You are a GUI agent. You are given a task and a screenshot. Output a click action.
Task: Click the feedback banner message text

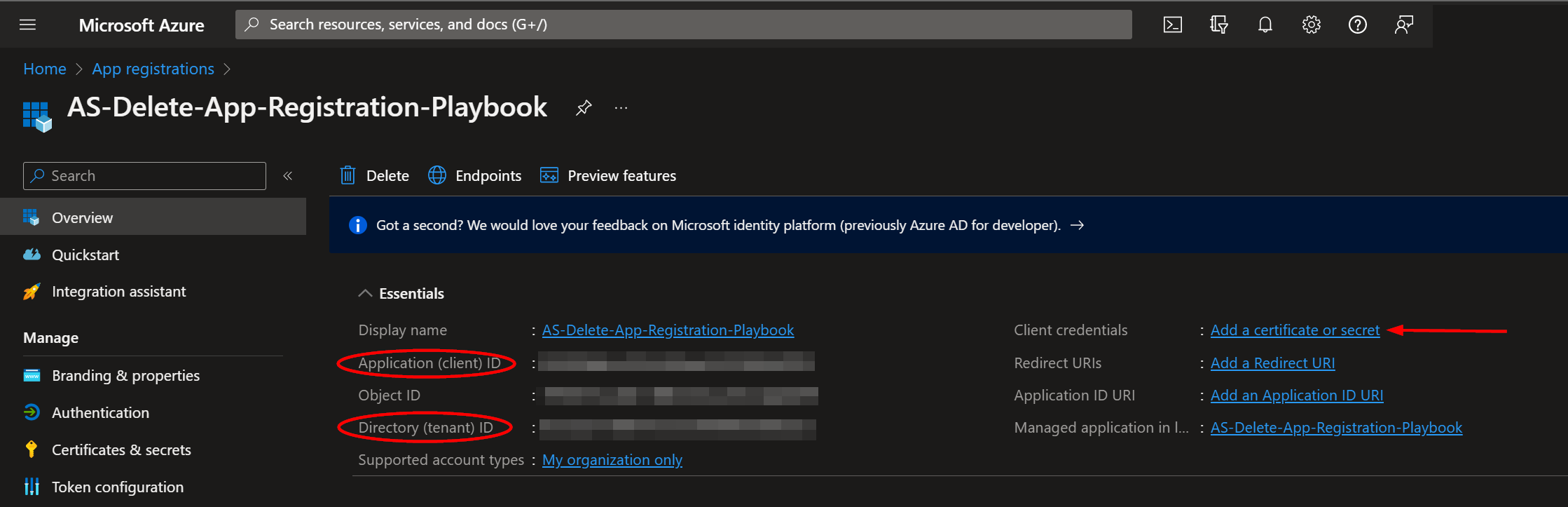point(718,225)
